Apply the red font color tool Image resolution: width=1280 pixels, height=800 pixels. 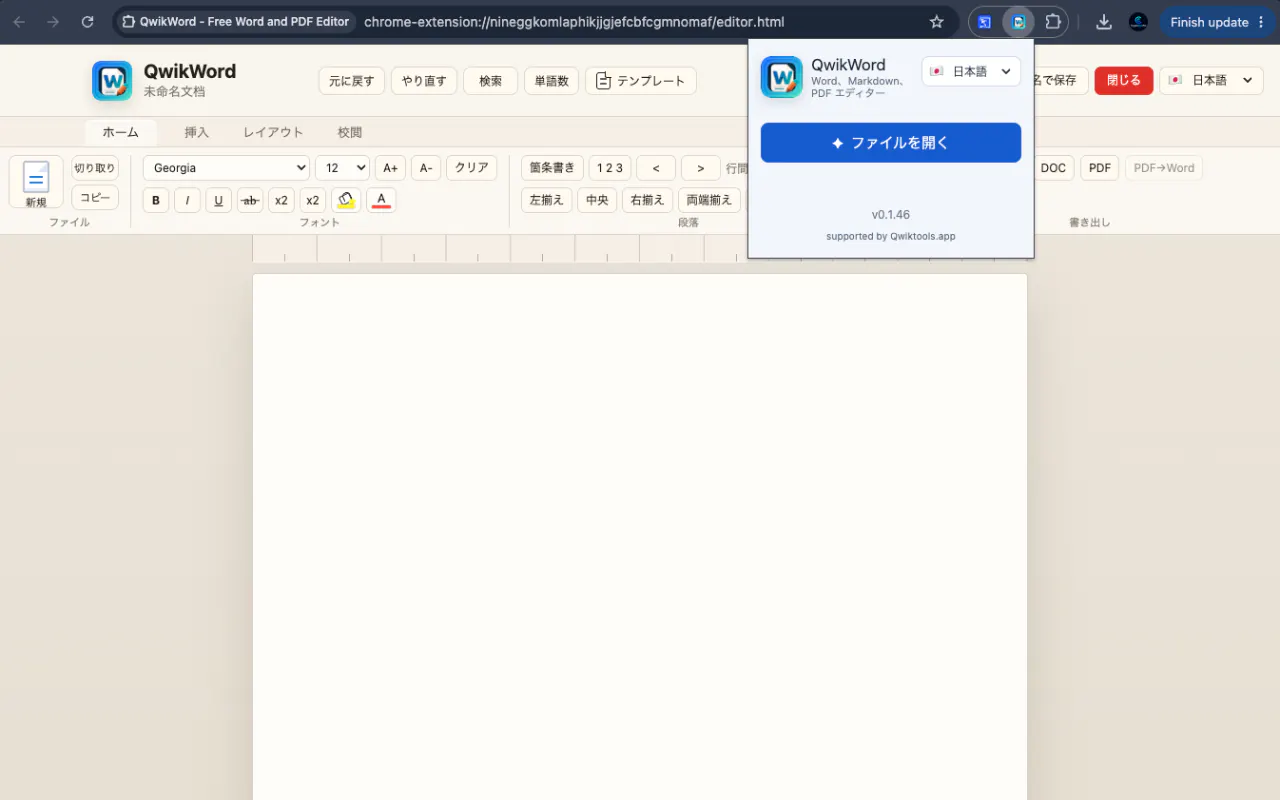(381, 200)
